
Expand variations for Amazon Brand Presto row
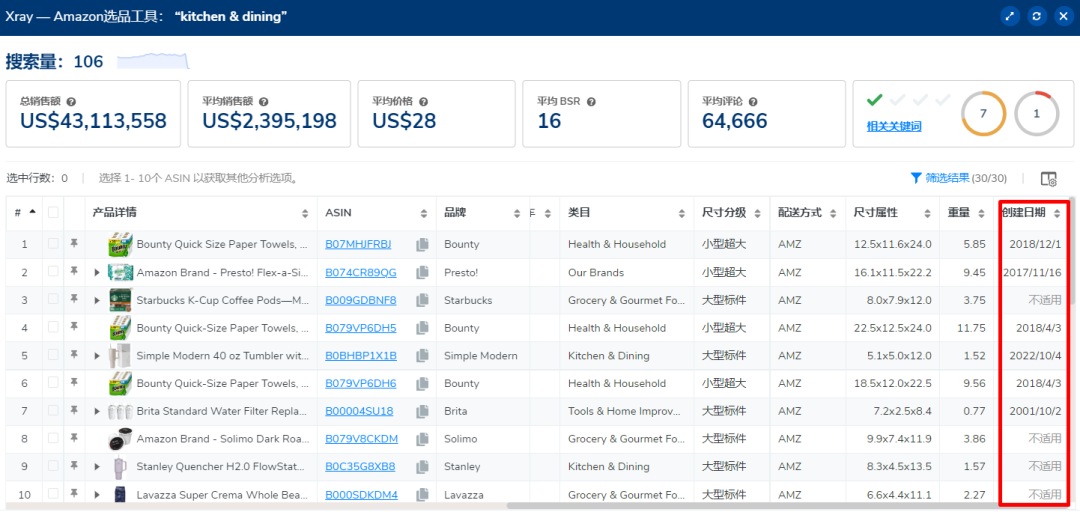tap(97, 272)
